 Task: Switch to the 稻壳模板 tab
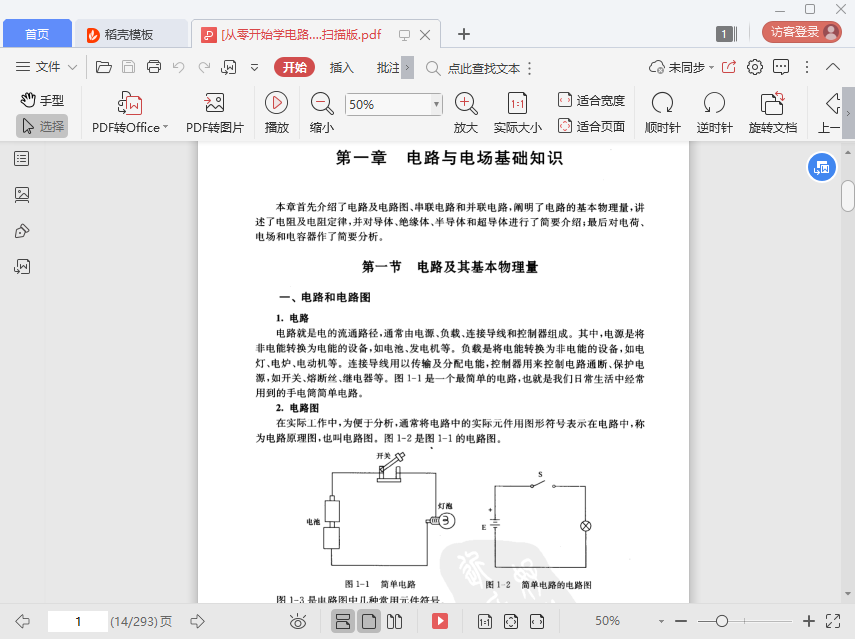(129, 34)
